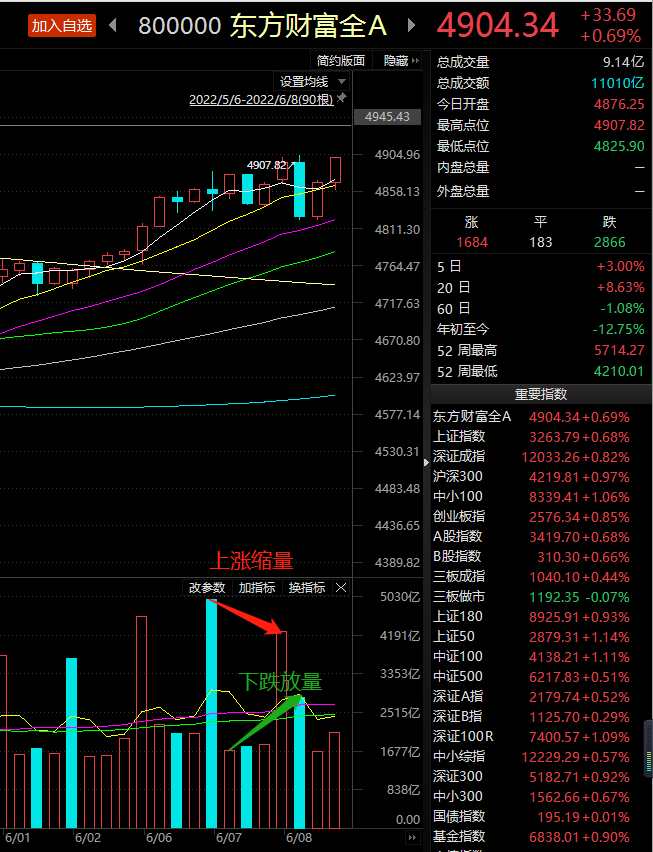Collapse the right panel via divider arrow
Image resolution: width=653 pixels, height=852 pixels.
pos(426,462)
